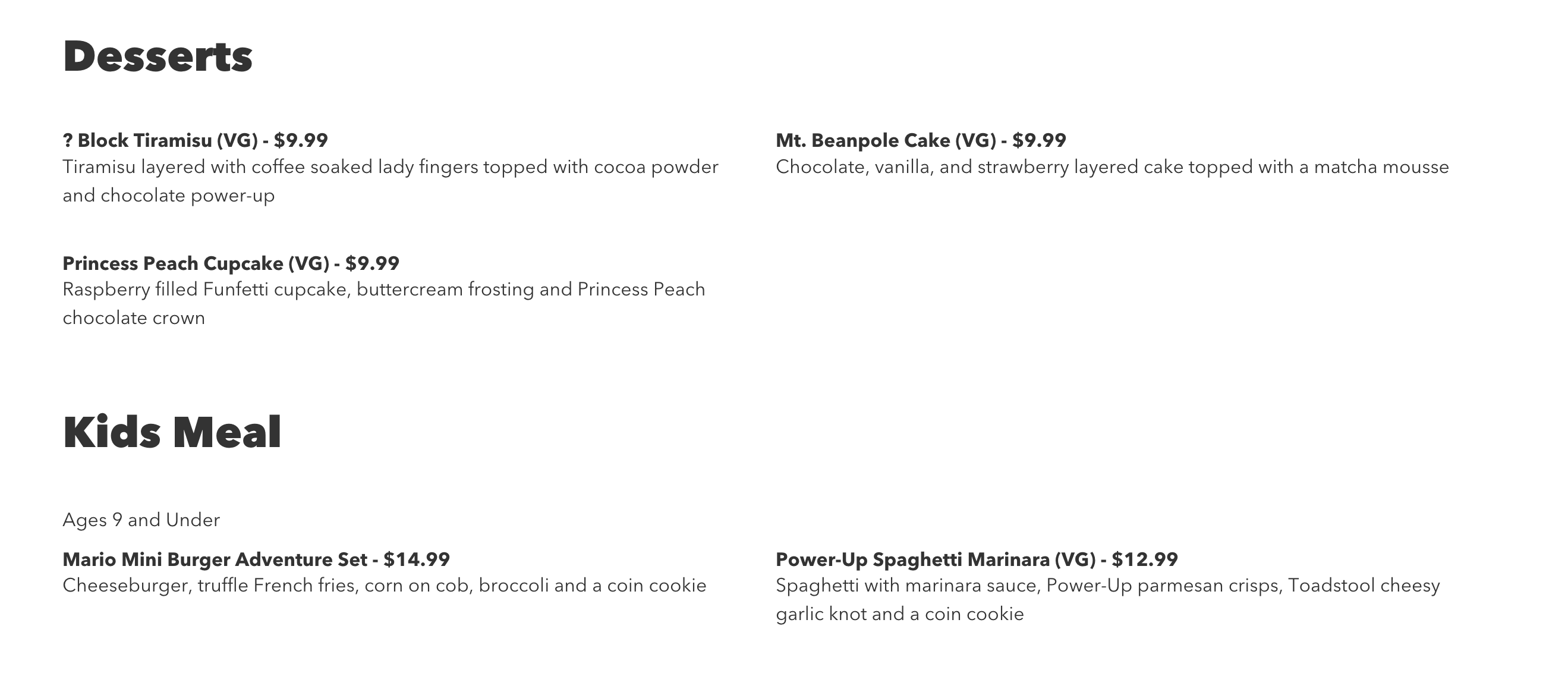The width and height of the screenshot is (1568, 692).
Task: Select the Mario Mini Burger Adventure Set name
Action: click(x=214, y=559)
